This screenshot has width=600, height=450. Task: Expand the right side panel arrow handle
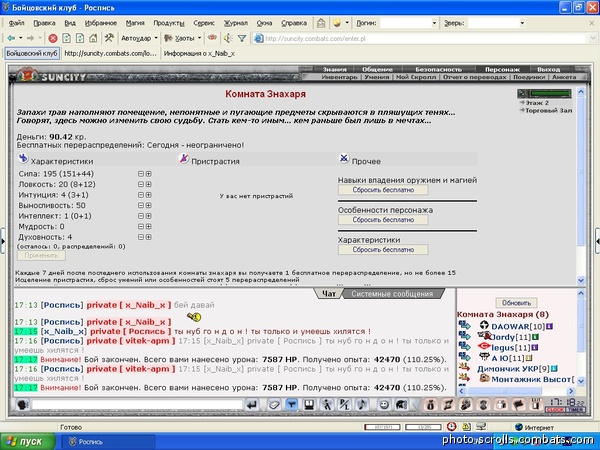point(597,241)
